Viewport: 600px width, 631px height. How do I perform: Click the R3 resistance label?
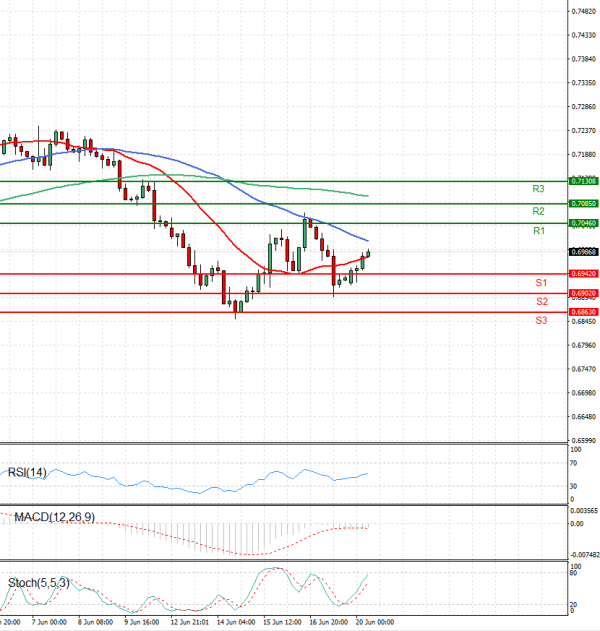tap(538, 189)
